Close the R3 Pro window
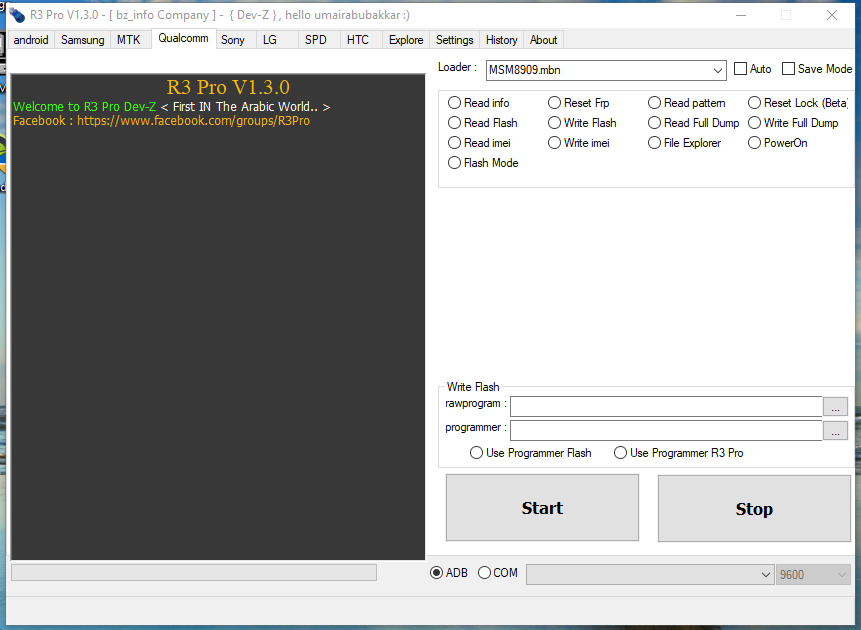This screenshot has width=861, height=630. 832,15
